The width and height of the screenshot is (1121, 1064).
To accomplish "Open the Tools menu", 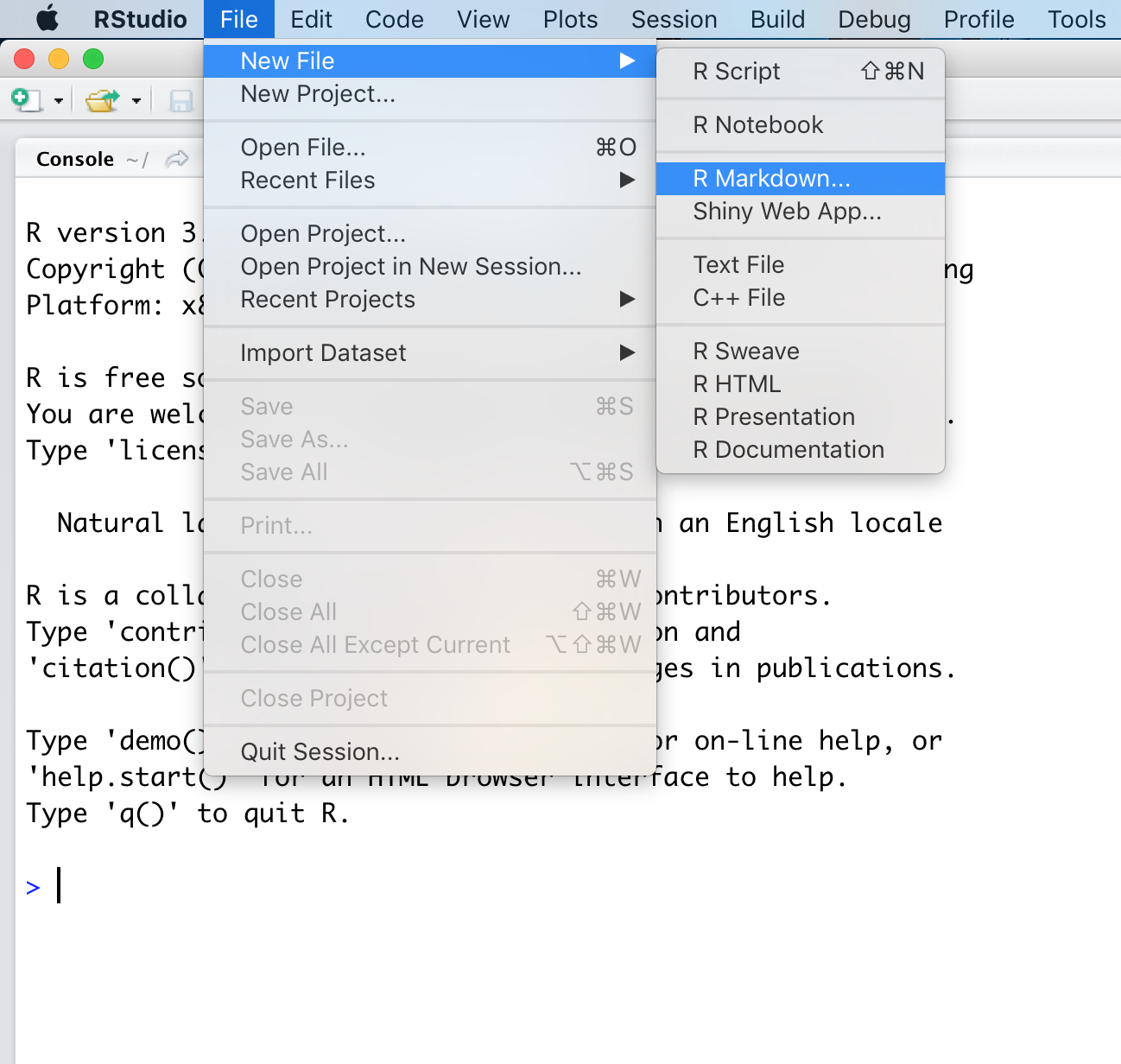I will [1076, 19].
